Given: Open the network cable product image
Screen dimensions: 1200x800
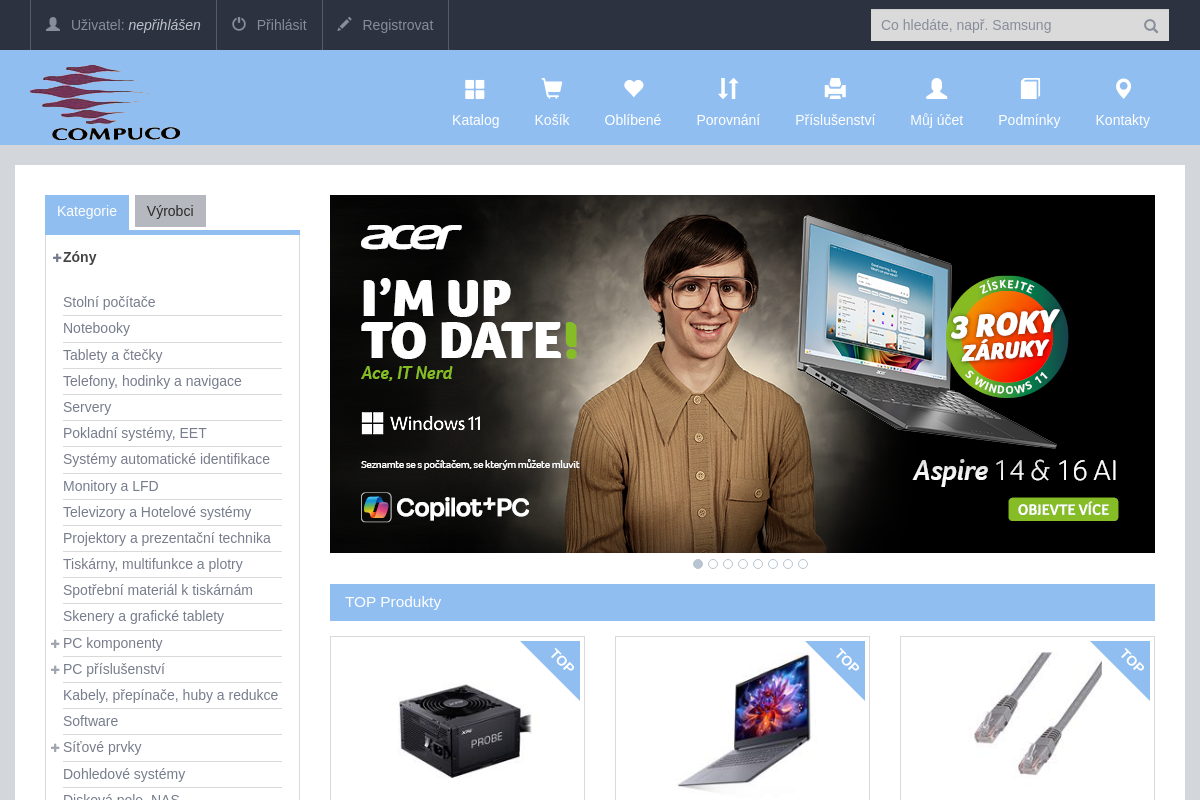Looking at the screenshot, I should pyautogui.click(x=1038, y=714).
